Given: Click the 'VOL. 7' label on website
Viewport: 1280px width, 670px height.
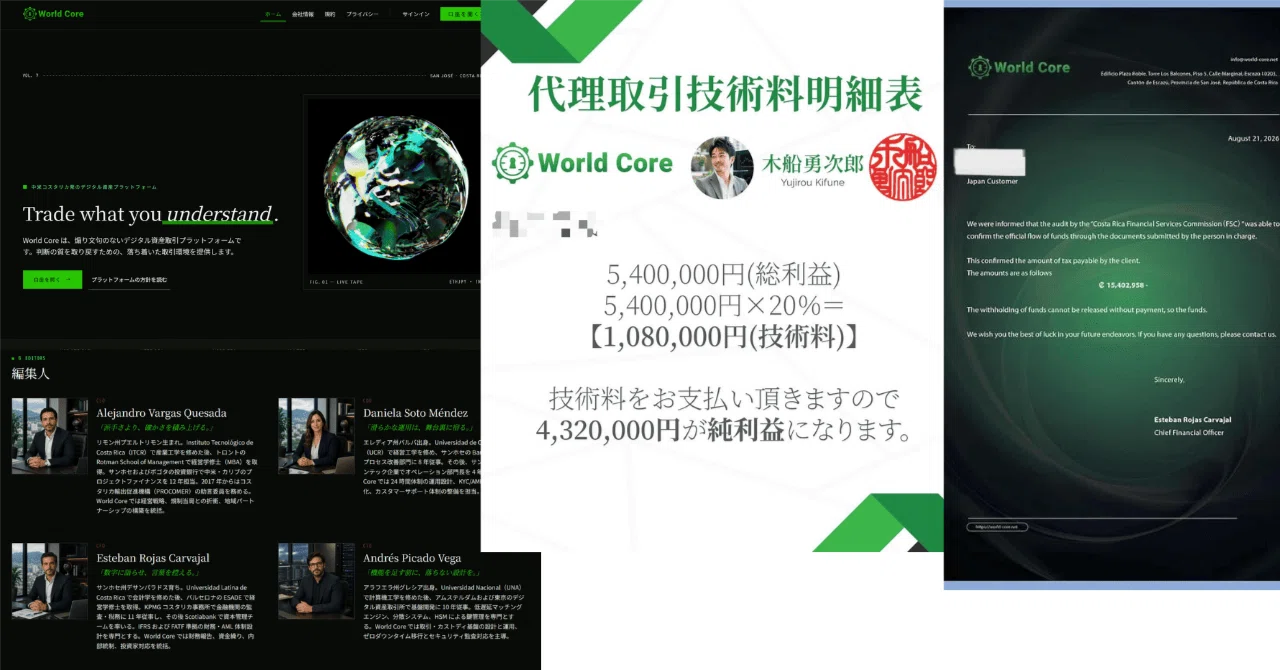Looking at the screenshot, I should 30,76.
